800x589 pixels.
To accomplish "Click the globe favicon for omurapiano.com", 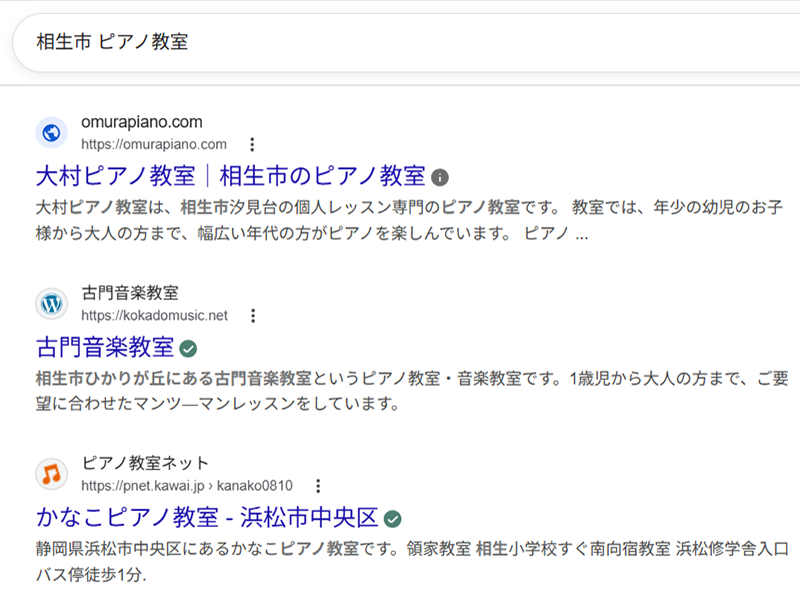I will click(x=51, y=133).
